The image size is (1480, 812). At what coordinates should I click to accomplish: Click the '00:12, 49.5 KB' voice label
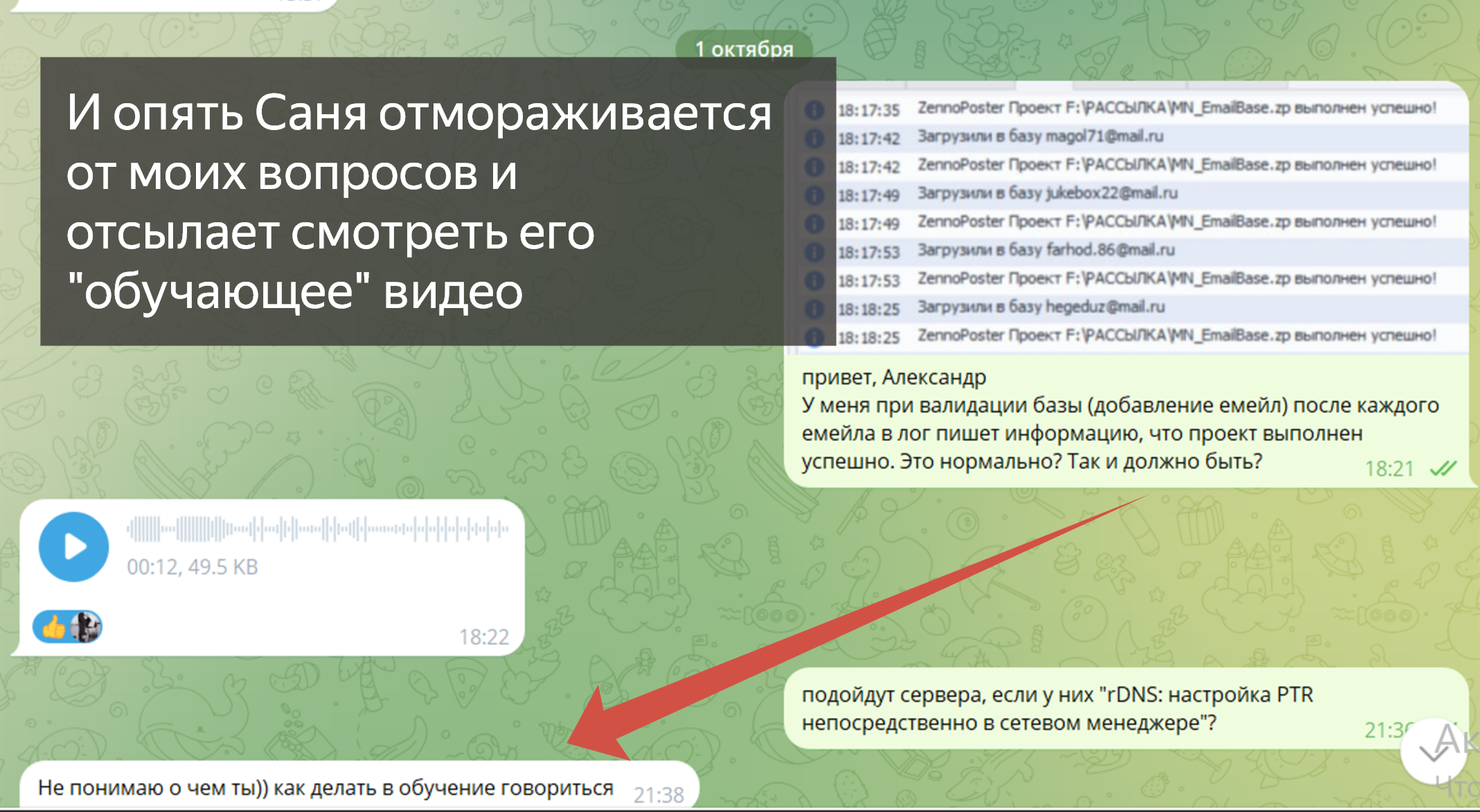[192, 567]
